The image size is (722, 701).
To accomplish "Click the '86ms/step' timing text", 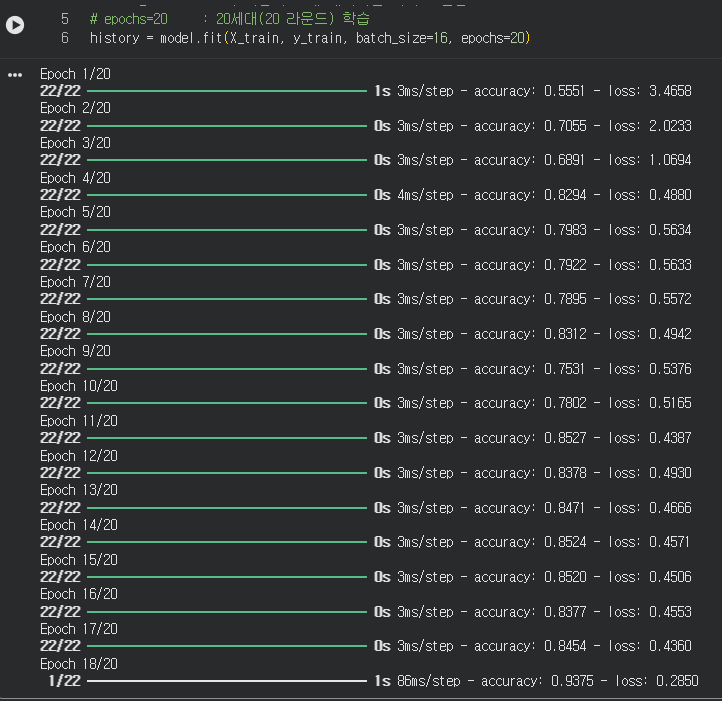I will pos(429,681).
